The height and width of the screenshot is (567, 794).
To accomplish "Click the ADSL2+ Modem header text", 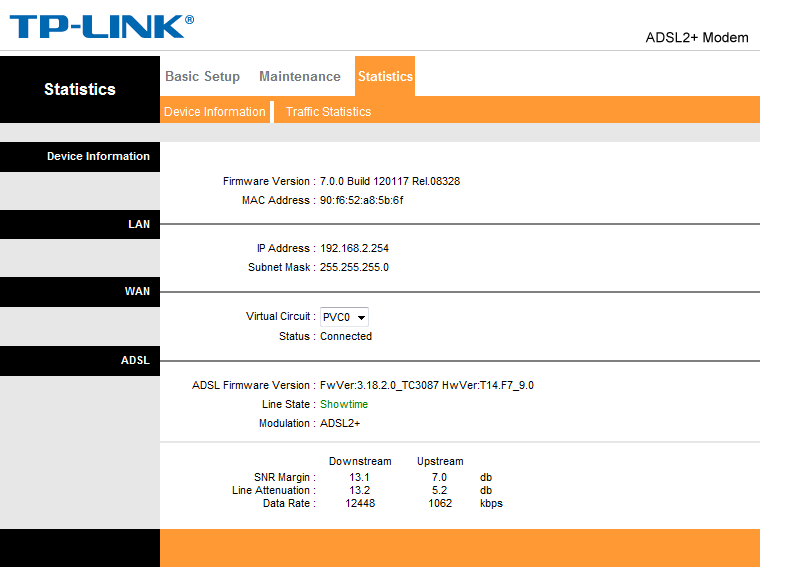I will point(697,38).
